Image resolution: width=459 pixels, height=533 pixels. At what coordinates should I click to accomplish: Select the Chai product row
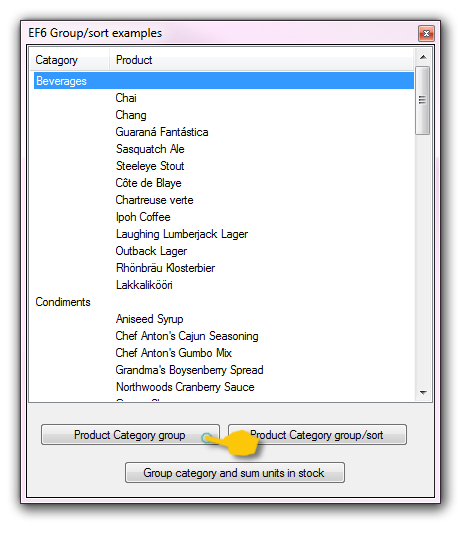click(224, 98)
